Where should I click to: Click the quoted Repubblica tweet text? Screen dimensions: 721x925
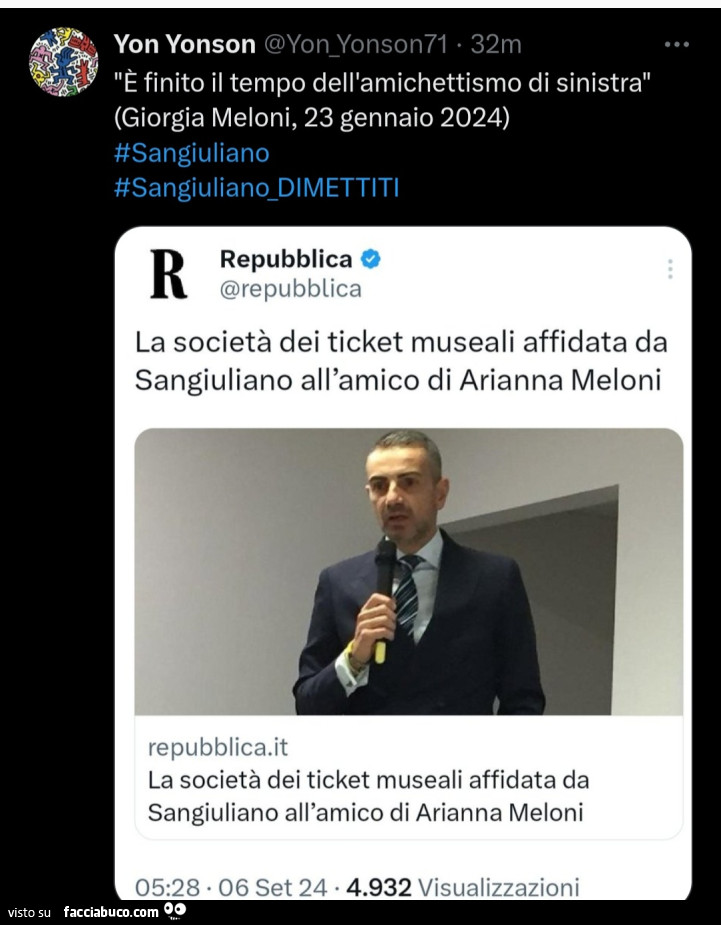400,360
